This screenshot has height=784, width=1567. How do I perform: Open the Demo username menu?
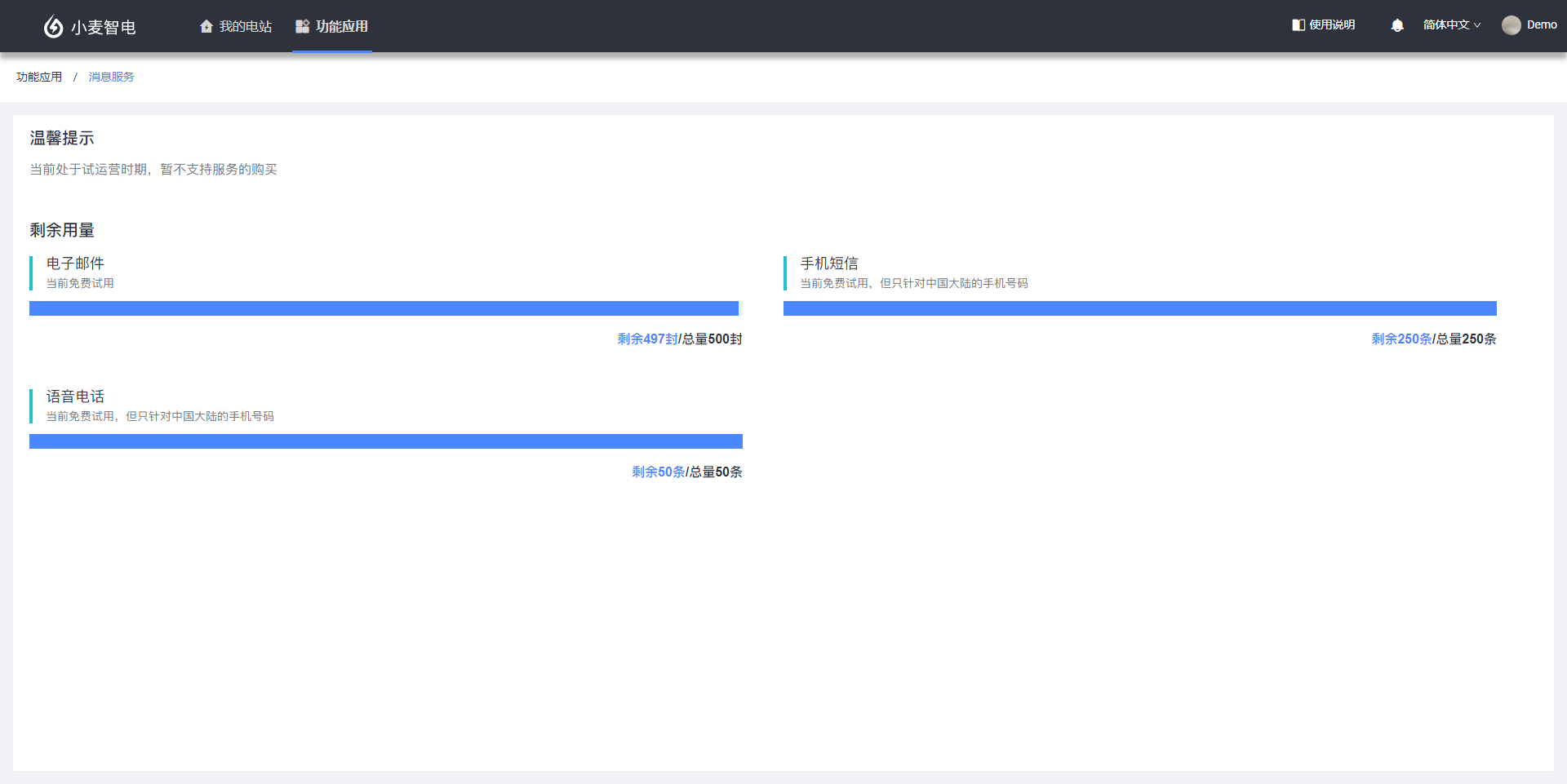[1542, 25]
